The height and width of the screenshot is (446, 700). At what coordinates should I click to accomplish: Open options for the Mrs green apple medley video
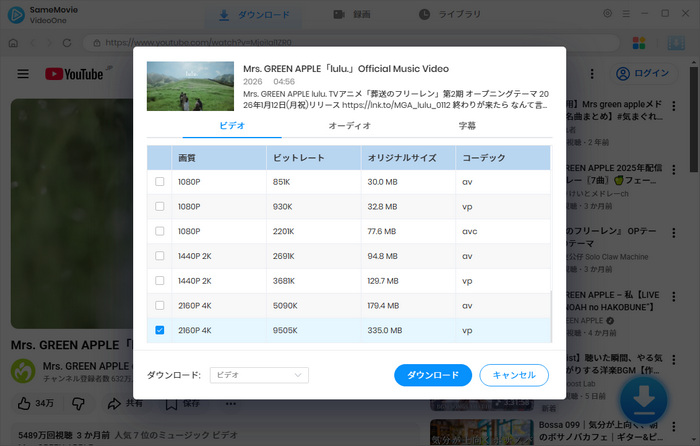tap(674, 106)
